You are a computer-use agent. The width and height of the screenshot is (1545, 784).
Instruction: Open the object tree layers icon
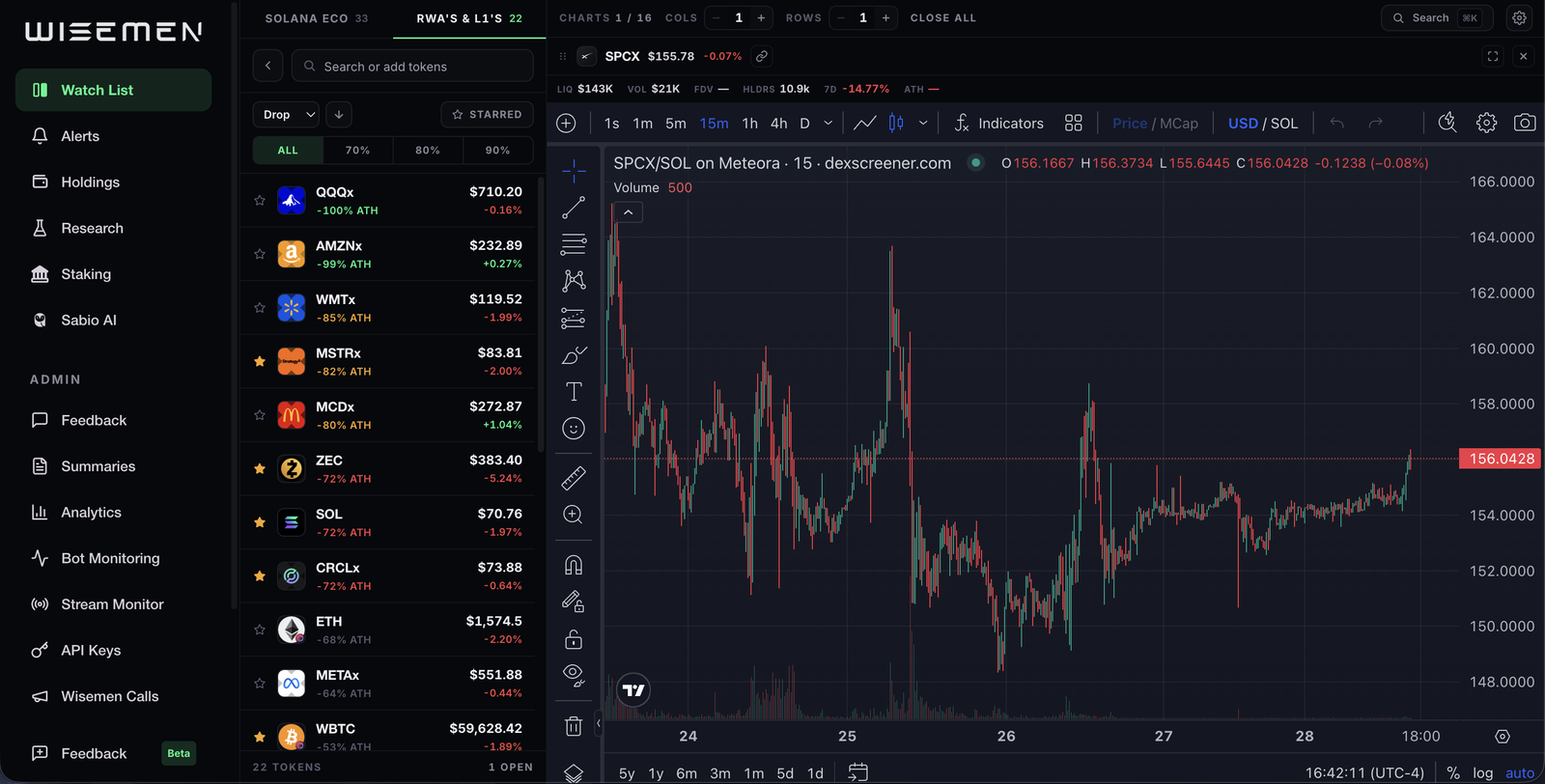point(574,773)
